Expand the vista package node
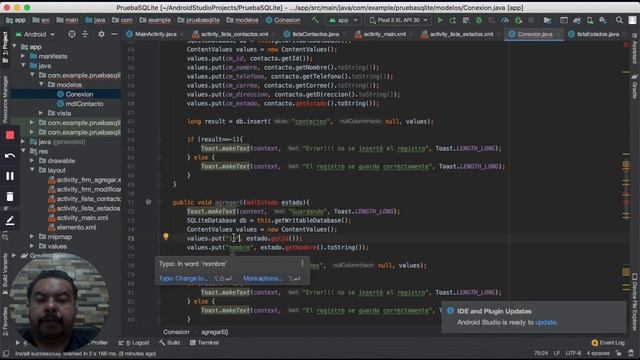The width and height of the screenshot is (640, 360). 41,113
